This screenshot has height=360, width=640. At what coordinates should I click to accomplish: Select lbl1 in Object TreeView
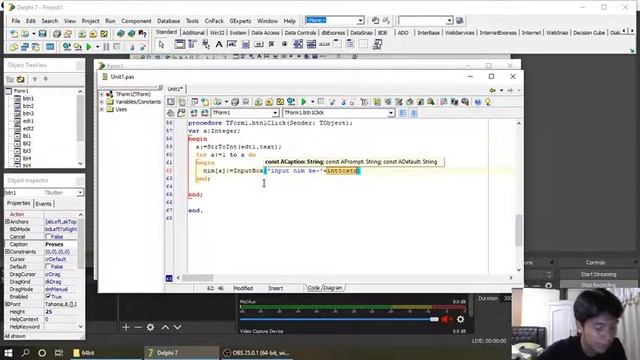tap(27, 136)
